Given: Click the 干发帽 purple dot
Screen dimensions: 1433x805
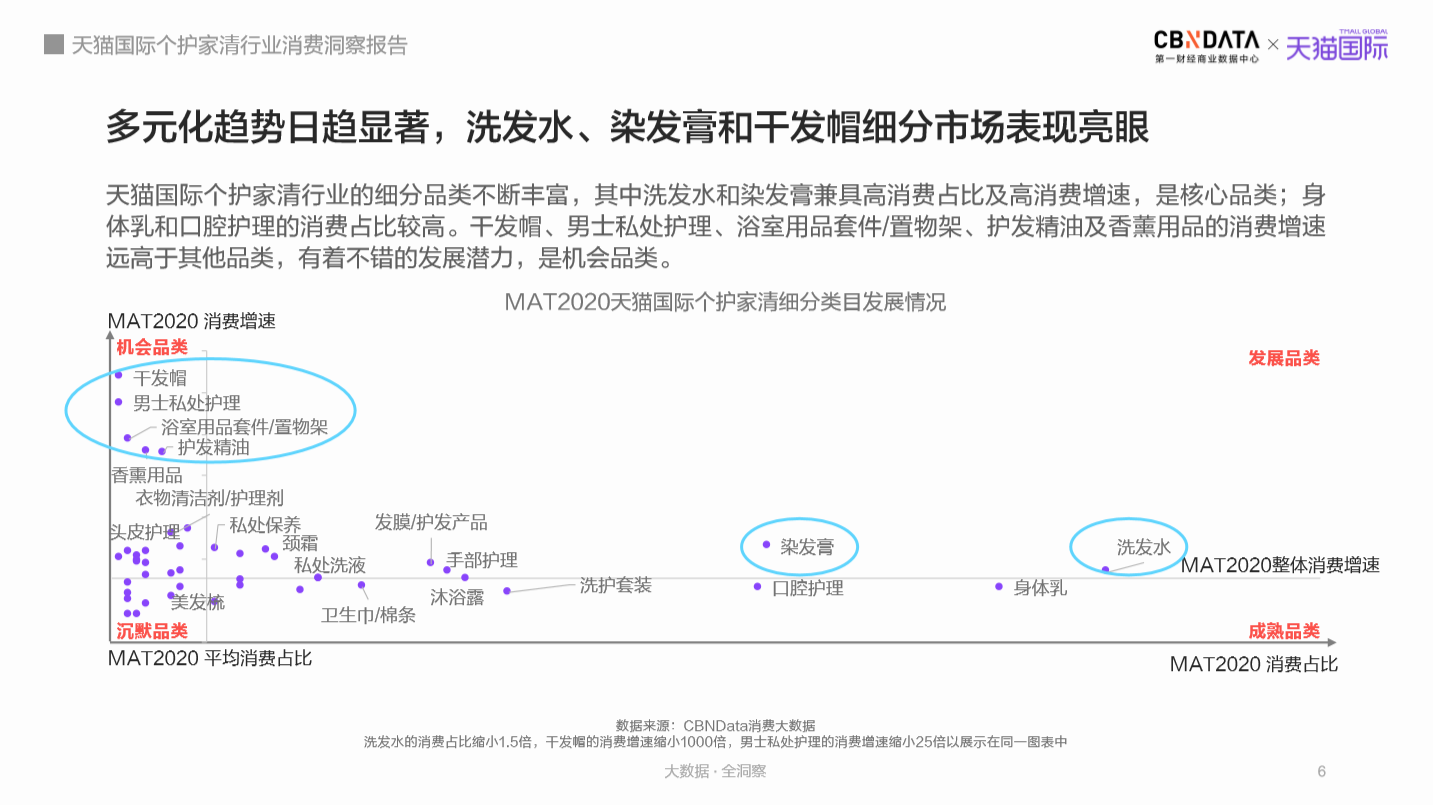Looking at the screenshot, I should pos(119,375).
